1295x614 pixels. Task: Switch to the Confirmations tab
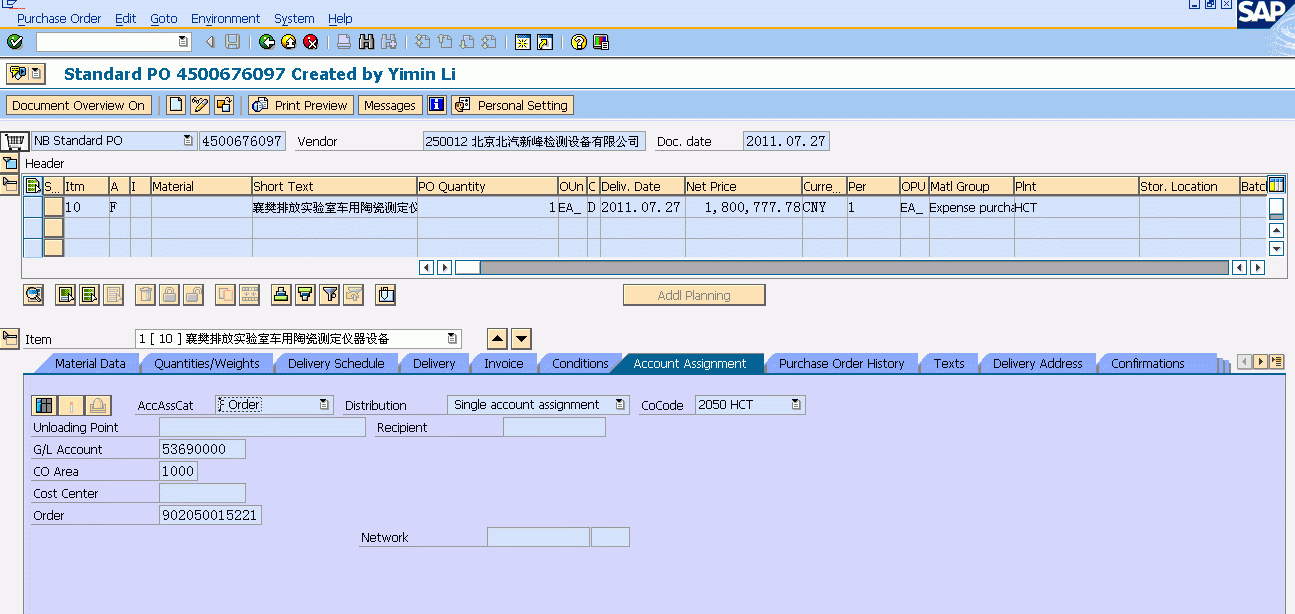[x=1148, y=363]
